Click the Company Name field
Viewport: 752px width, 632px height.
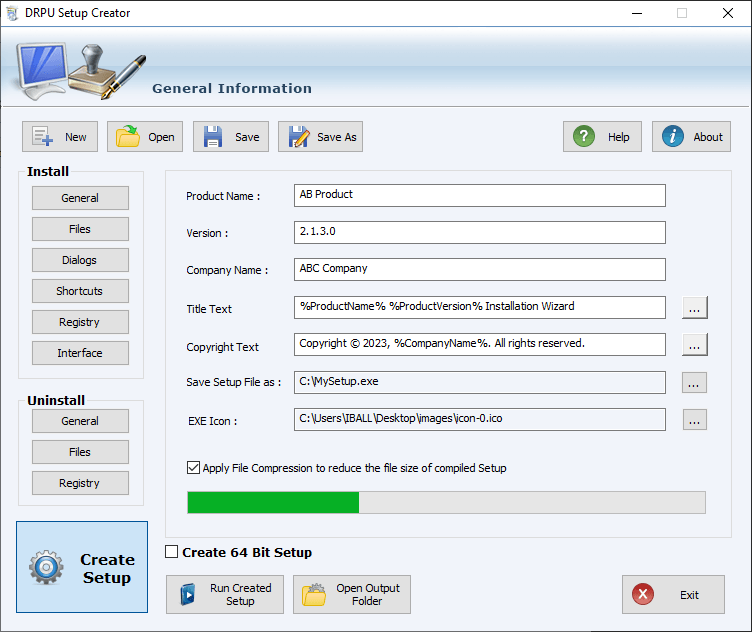[480, 269]
